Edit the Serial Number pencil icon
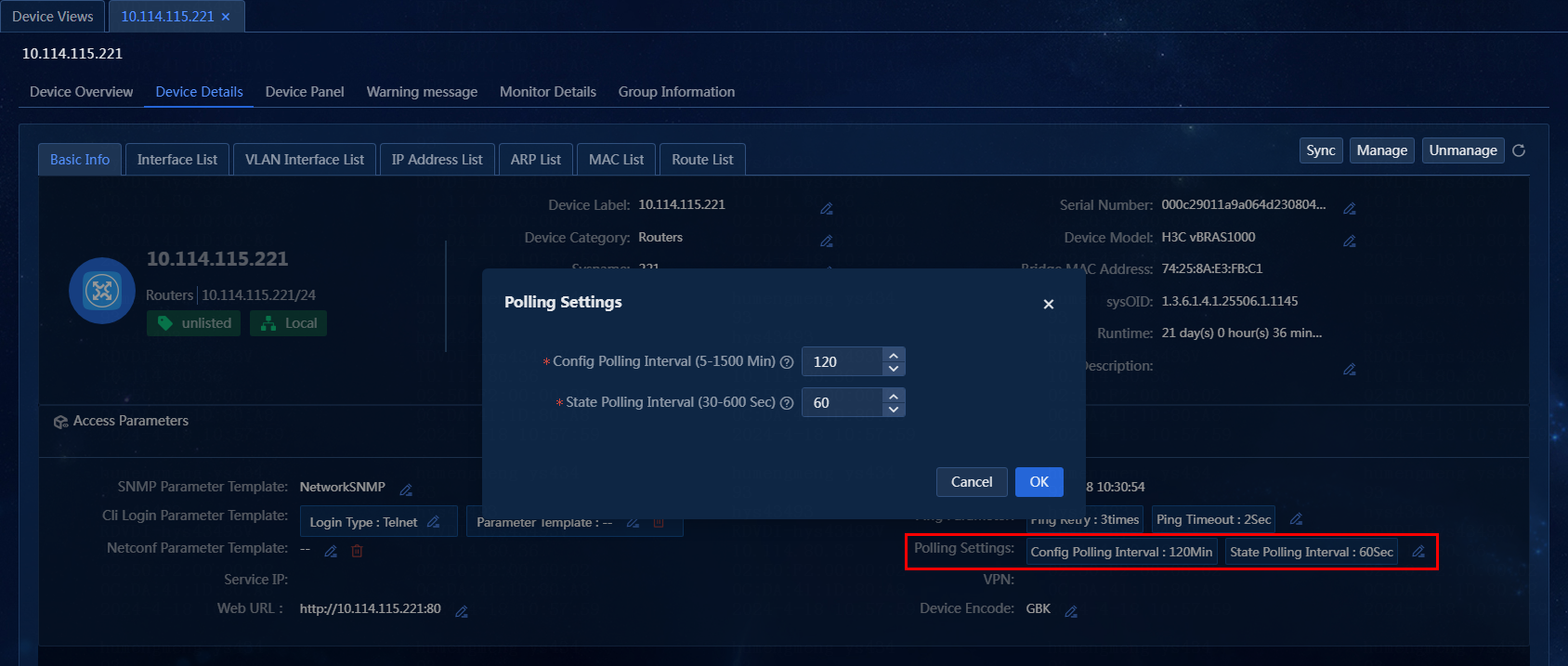1568x666 pixels. (1350, 208)
